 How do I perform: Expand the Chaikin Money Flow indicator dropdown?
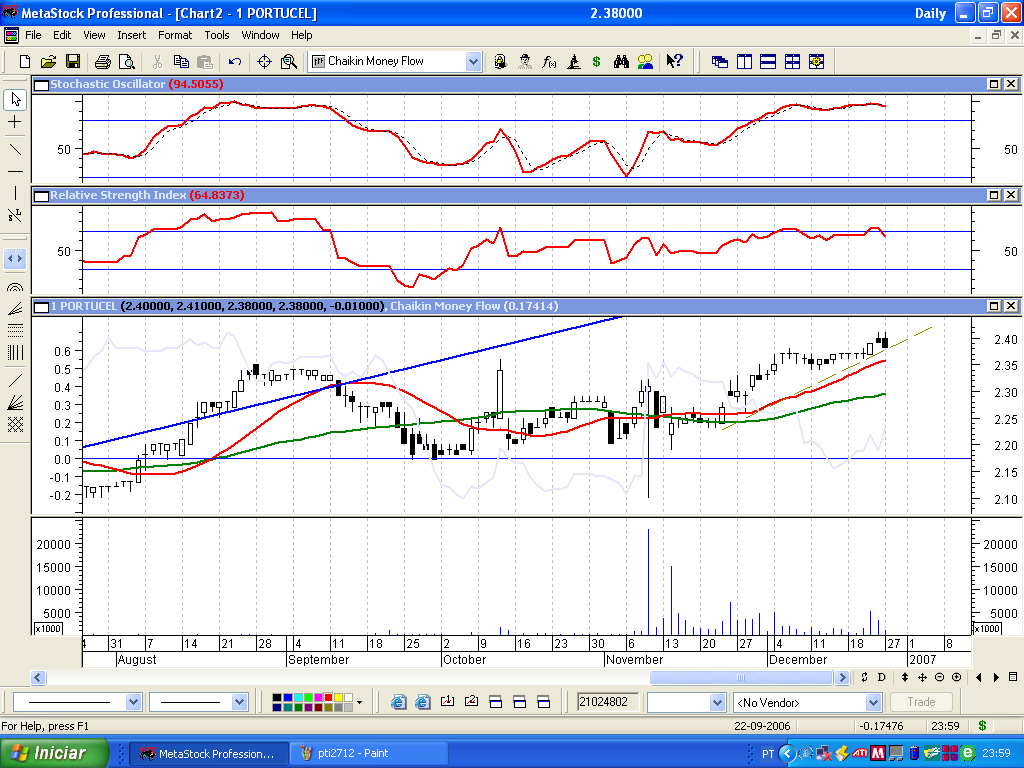pos(473,61)
